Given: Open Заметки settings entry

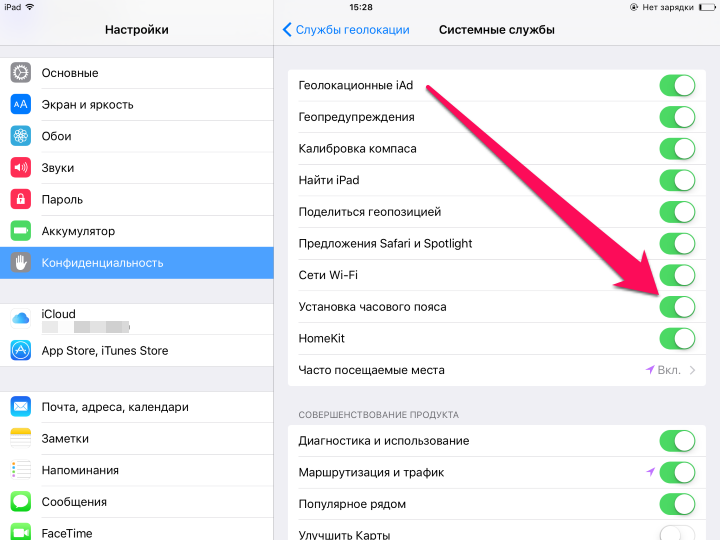Looking at the screenshot, I should point(137,439).
